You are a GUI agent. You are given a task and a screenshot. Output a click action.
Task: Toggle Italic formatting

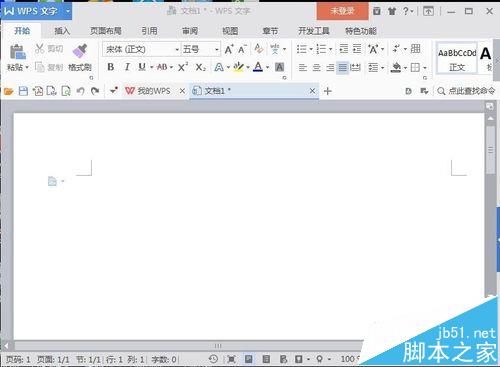[x=127, y=67]
